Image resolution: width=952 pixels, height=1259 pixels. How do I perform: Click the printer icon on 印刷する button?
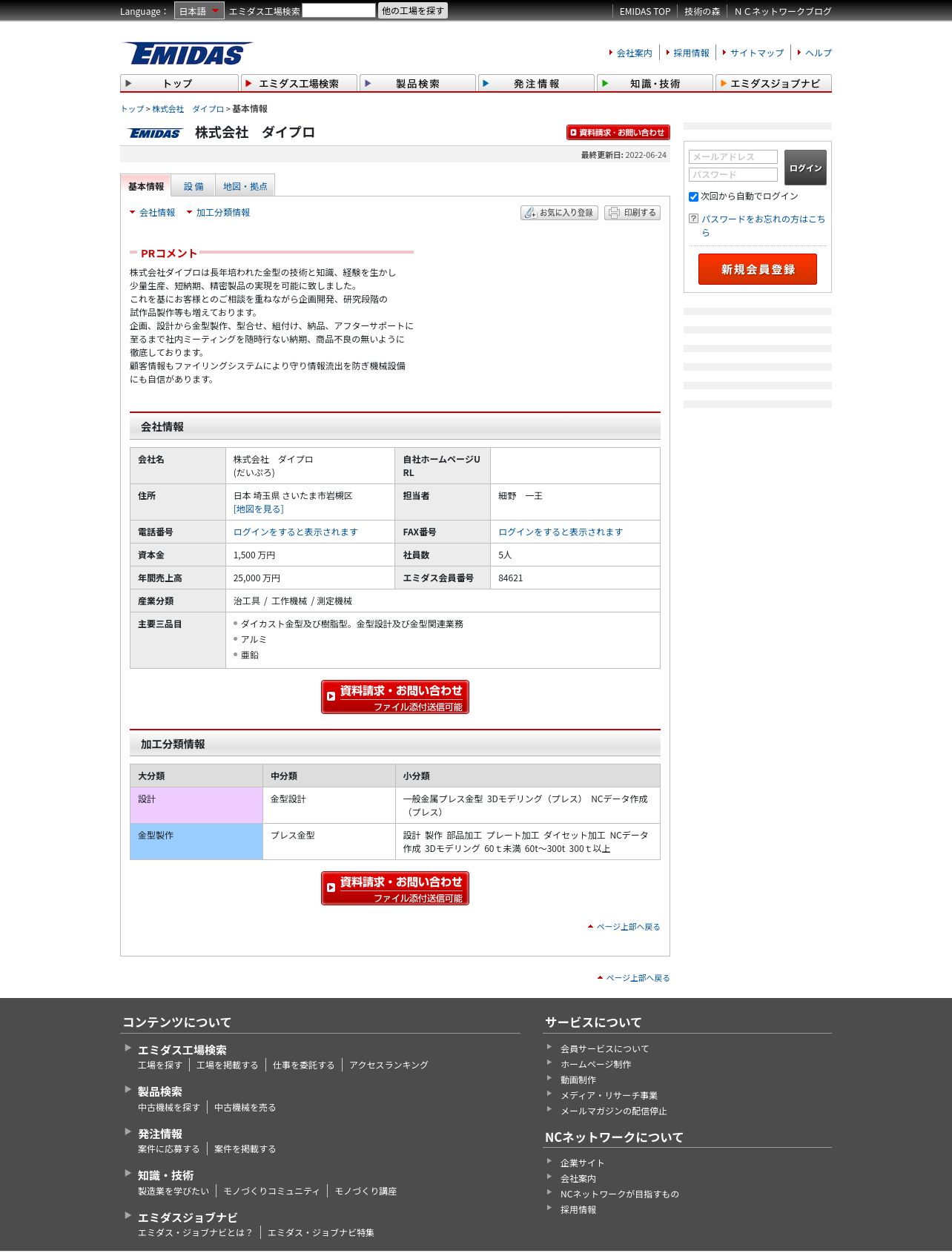614,213
